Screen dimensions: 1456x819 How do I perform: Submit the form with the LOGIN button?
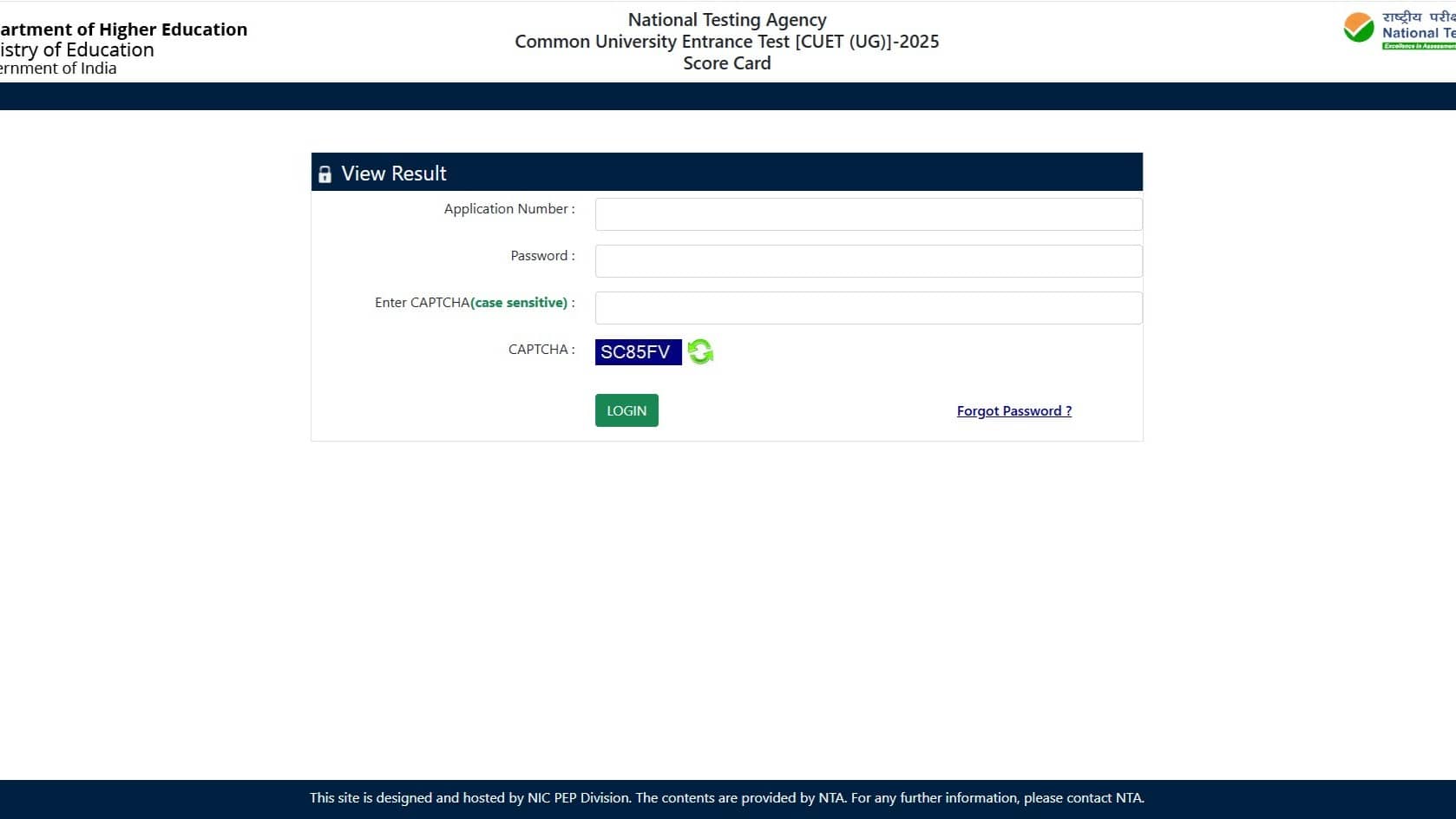[x=626, y=410]
